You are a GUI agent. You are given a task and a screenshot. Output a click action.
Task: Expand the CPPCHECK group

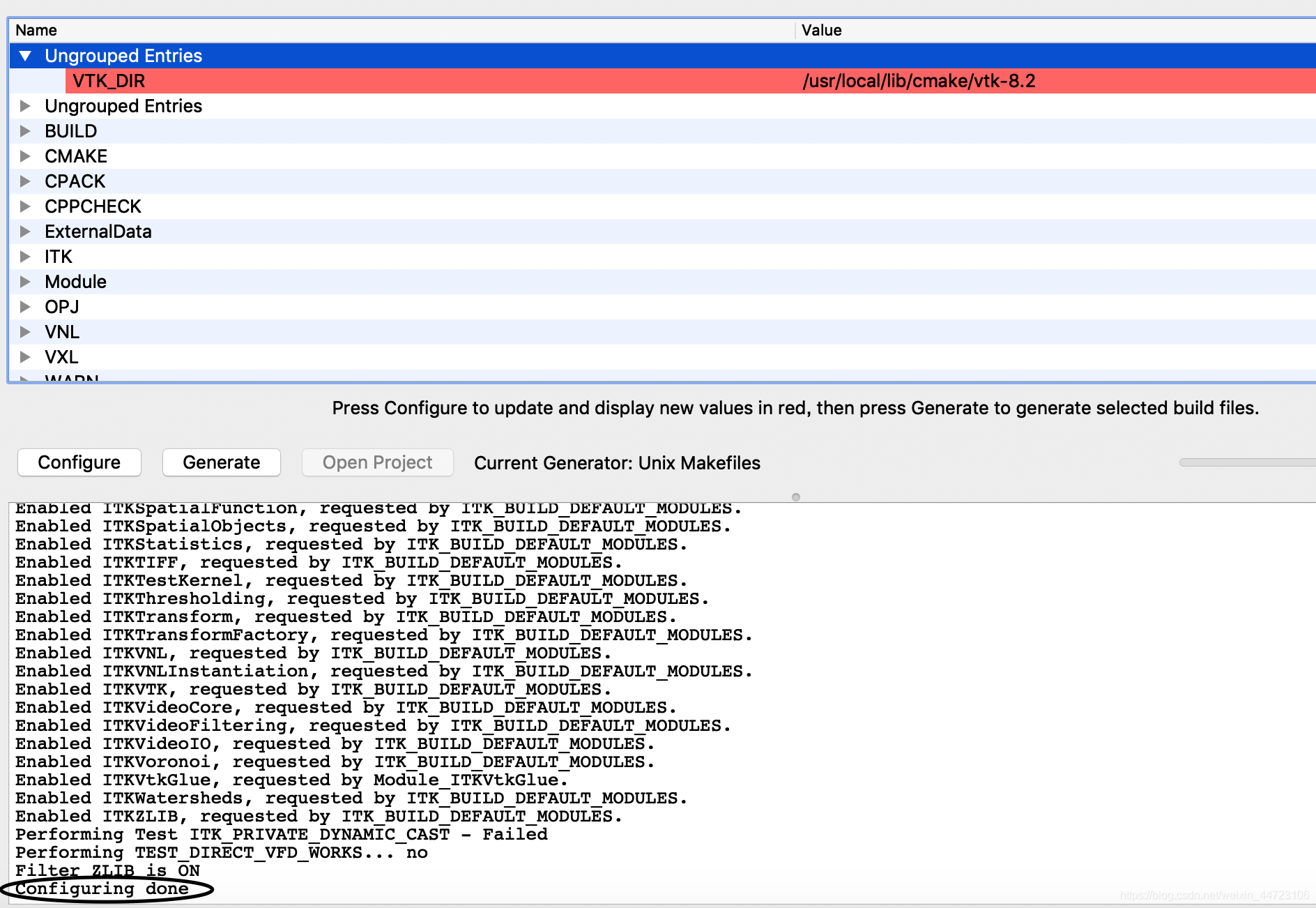(26, 206)
